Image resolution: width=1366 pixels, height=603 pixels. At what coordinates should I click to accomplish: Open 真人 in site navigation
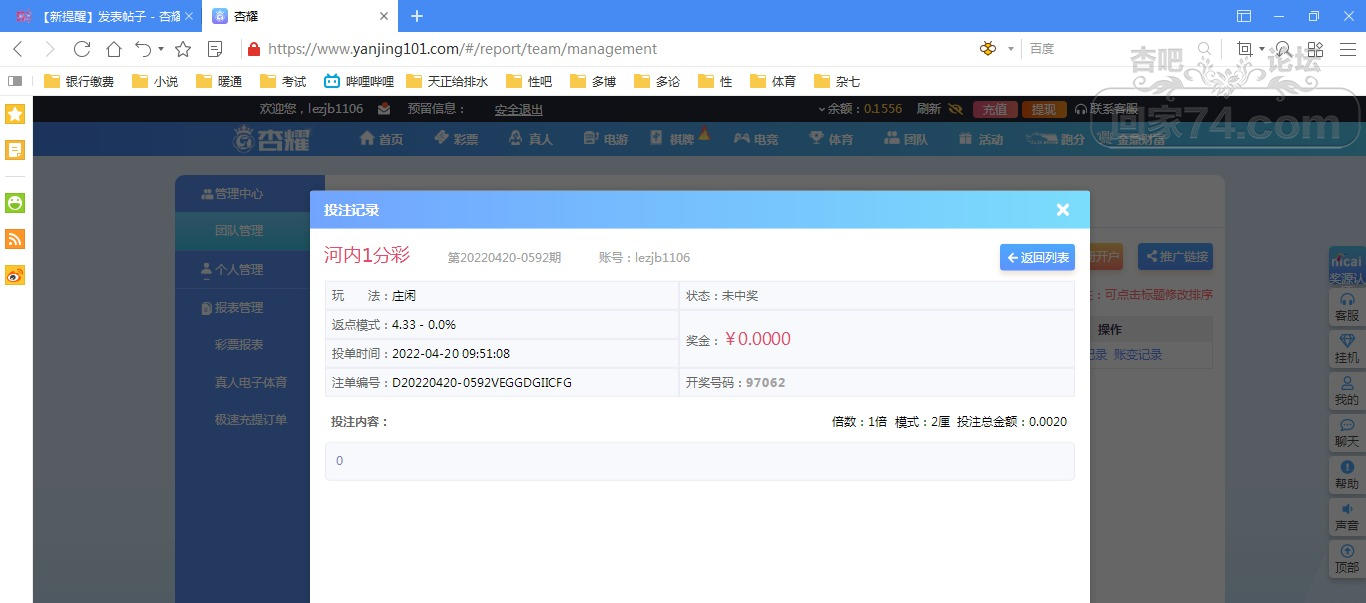click(531, 139)
